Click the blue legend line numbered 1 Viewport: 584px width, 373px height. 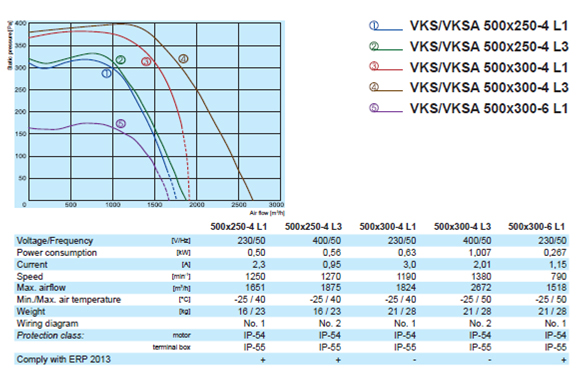point(386,26)
